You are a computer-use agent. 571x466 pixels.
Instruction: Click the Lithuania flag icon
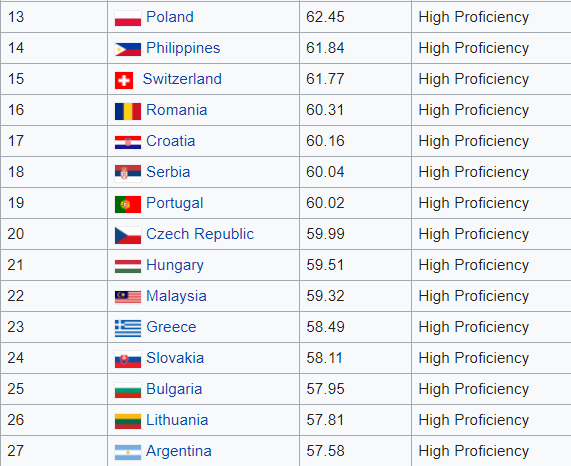click(128, 421)
